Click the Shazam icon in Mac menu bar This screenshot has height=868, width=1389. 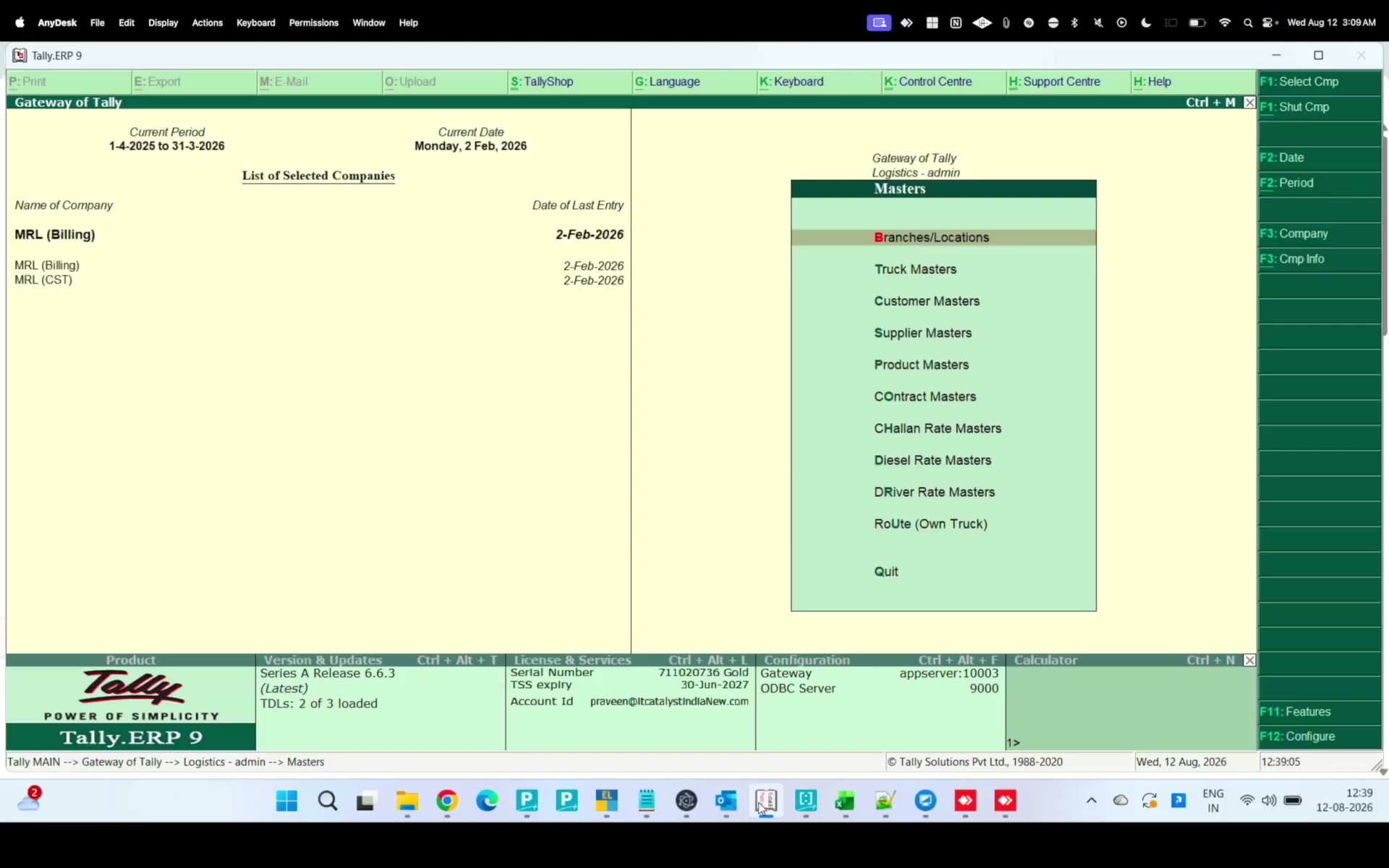1029,22
